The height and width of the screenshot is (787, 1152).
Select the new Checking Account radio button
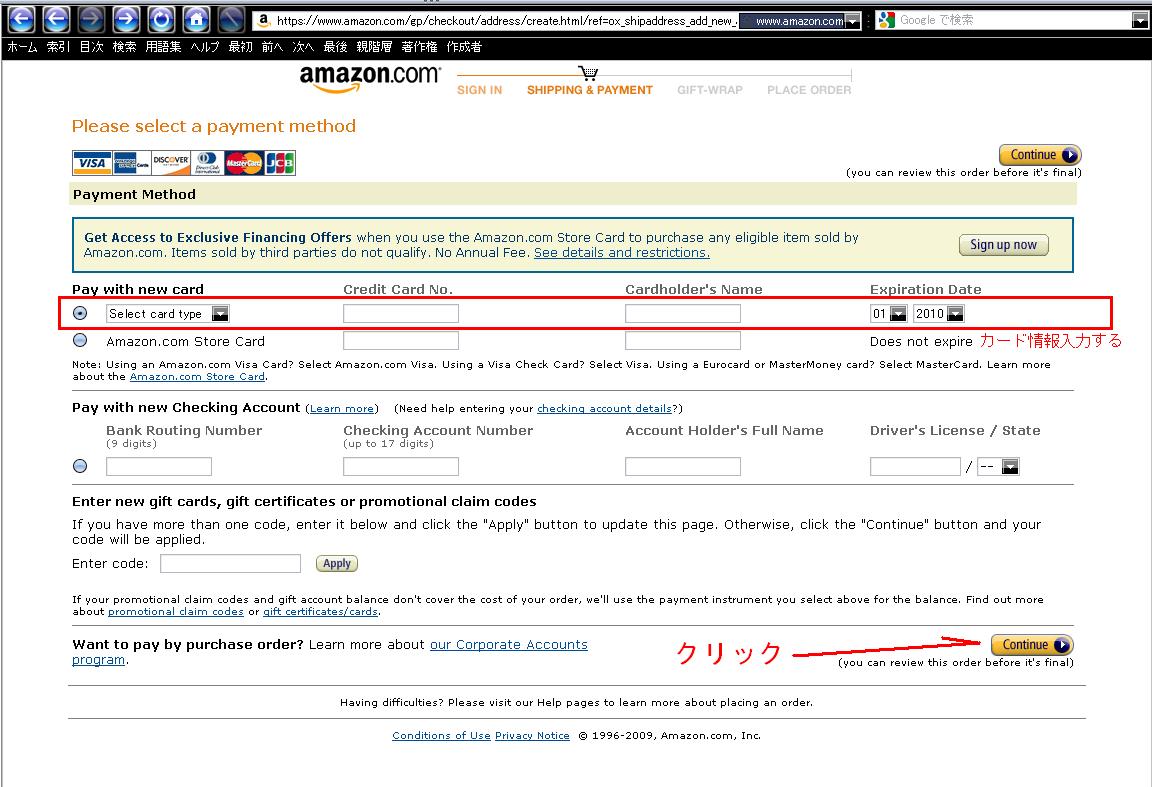[80, 466]
